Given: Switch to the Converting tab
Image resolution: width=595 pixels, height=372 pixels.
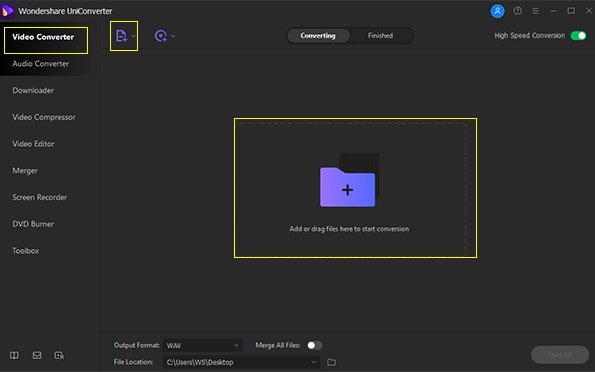Looking at the screenshot, I should click(x=318, y=36).
